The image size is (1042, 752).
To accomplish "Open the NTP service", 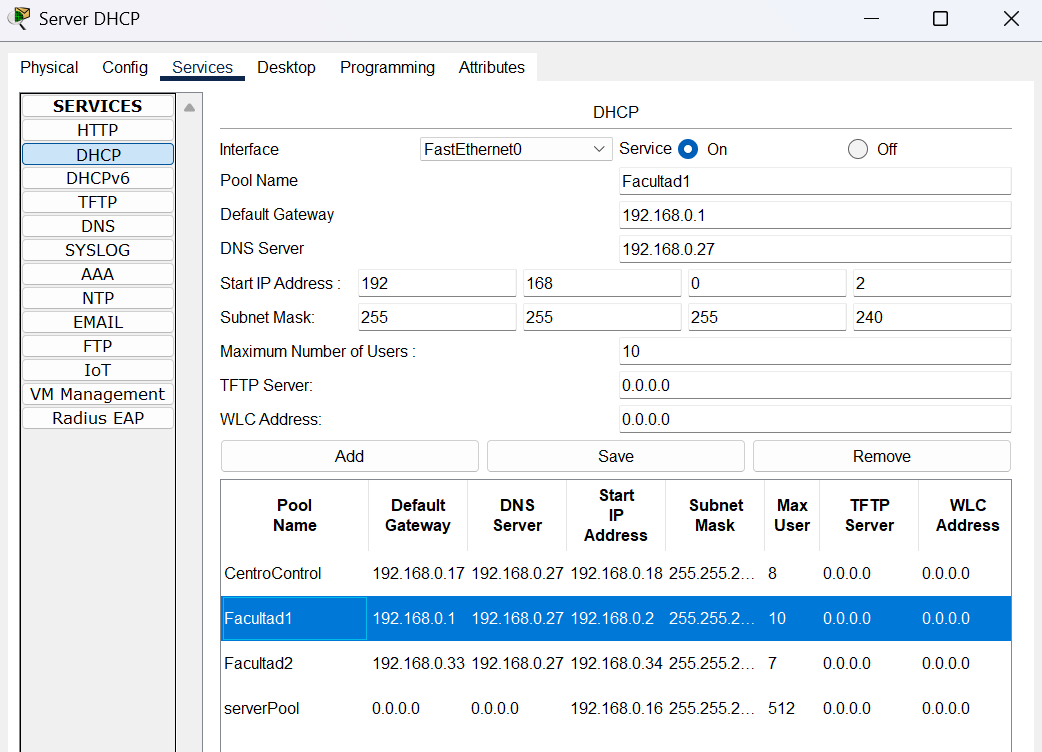I will click(x=98, y=298).
